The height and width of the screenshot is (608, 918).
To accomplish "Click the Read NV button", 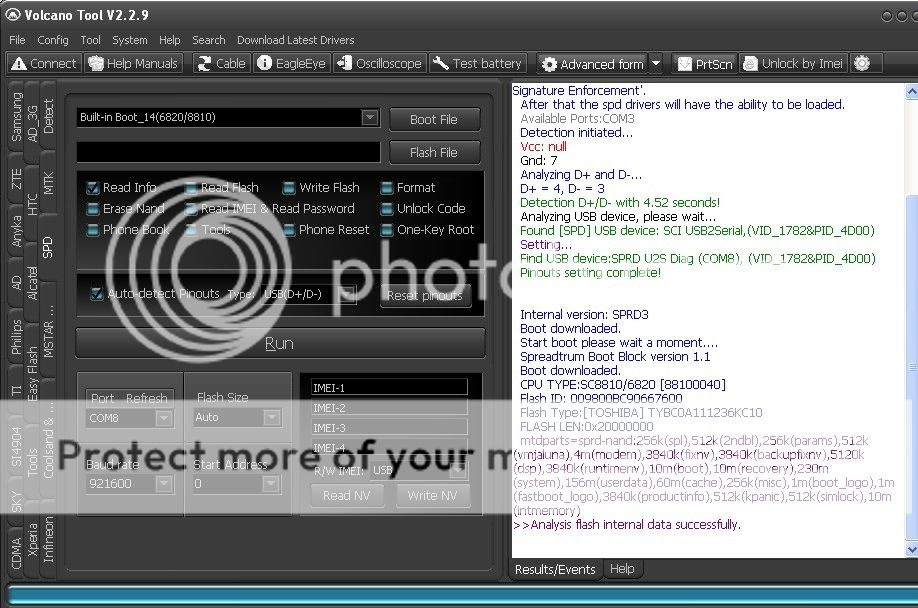I will click(347, 496).
